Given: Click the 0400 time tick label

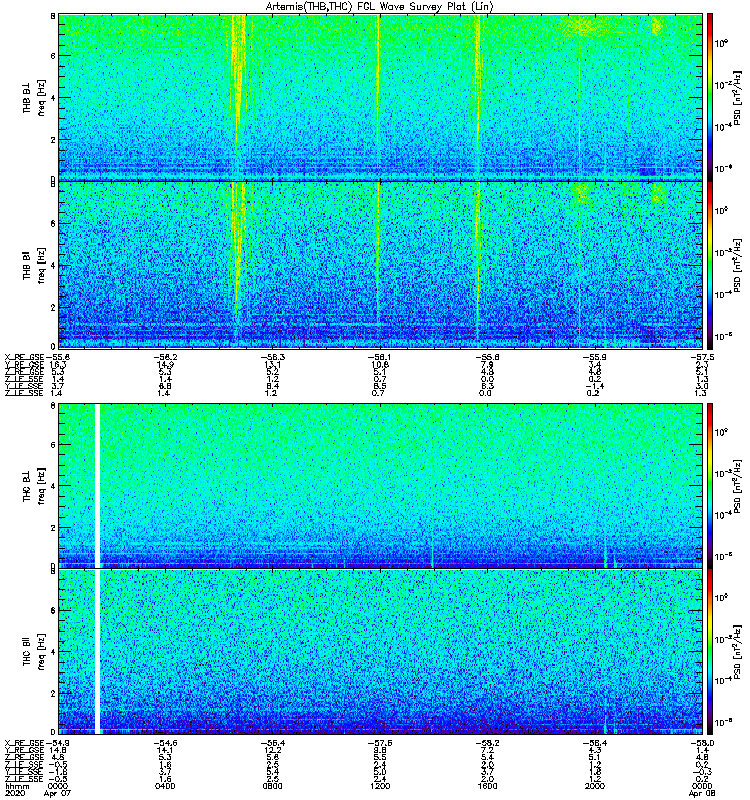Looking at the screenshot, I should 164,786.
